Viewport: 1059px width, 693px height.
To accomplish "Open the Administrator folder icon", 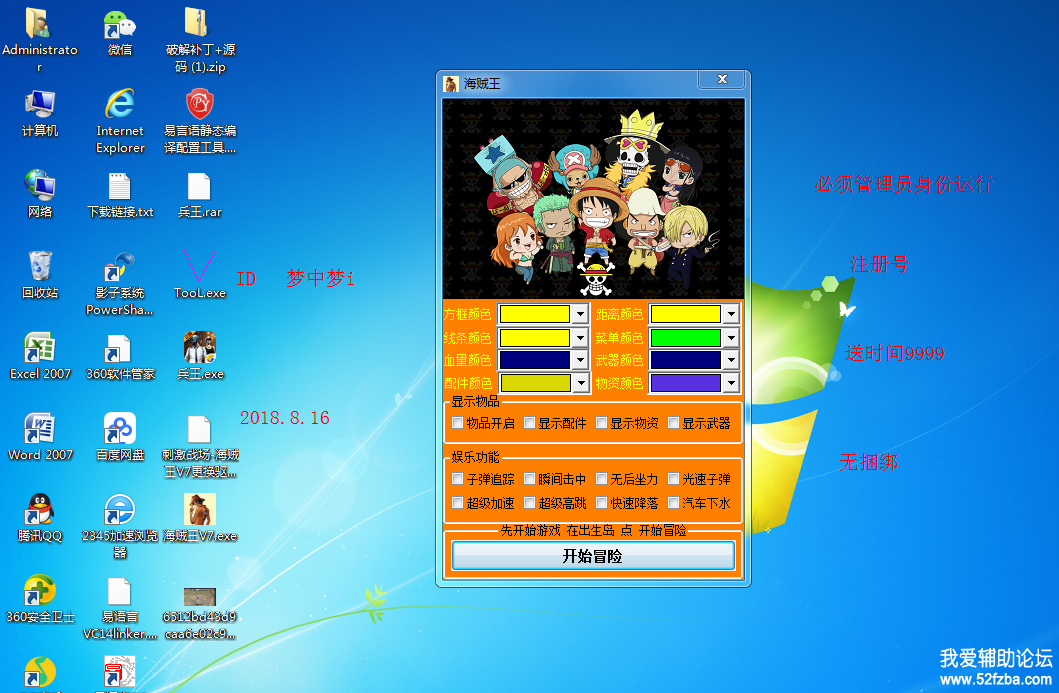I will point(39,39).
